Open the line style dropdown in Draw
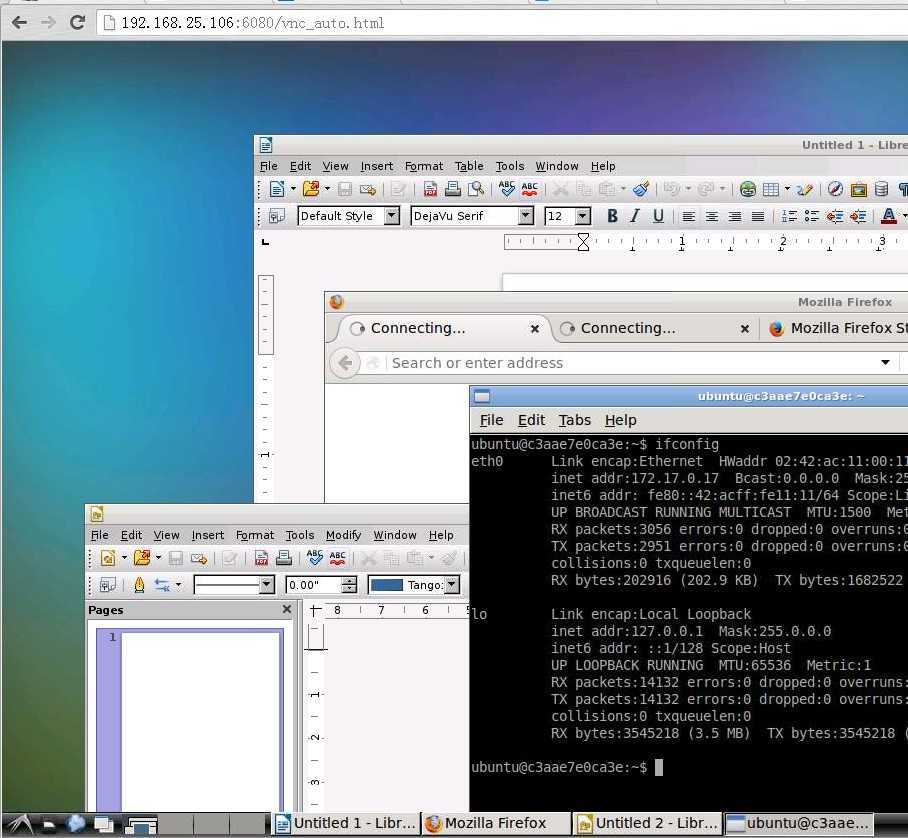This screenshot has width=908, height=838. click(266, 585)
